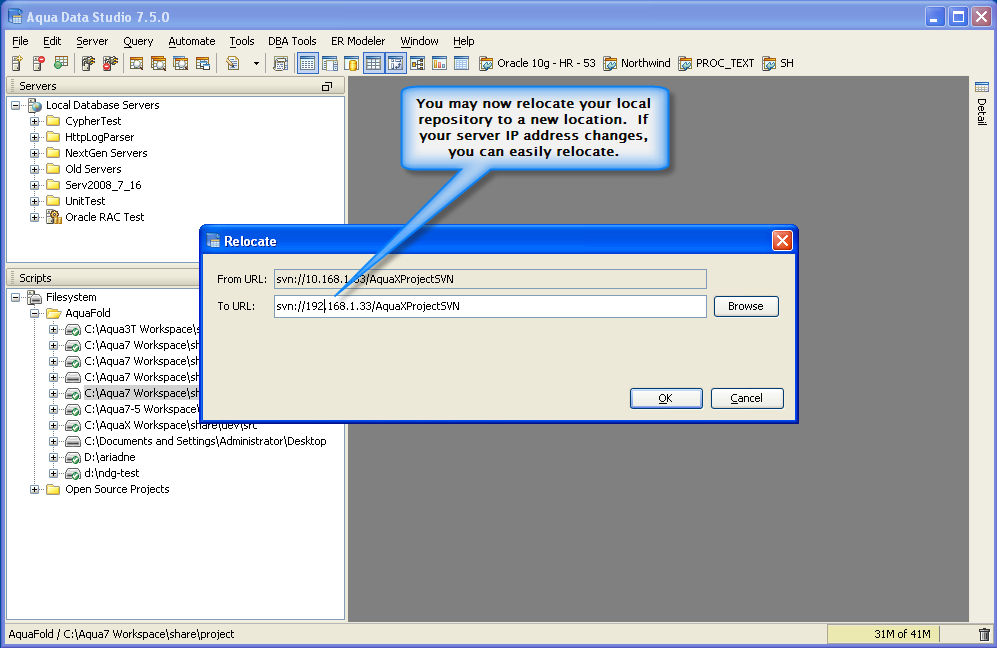Image resolution: width=997 pixels, height=648 pixels.
Task: Open the Tools menu
Action: pos(242,41)
